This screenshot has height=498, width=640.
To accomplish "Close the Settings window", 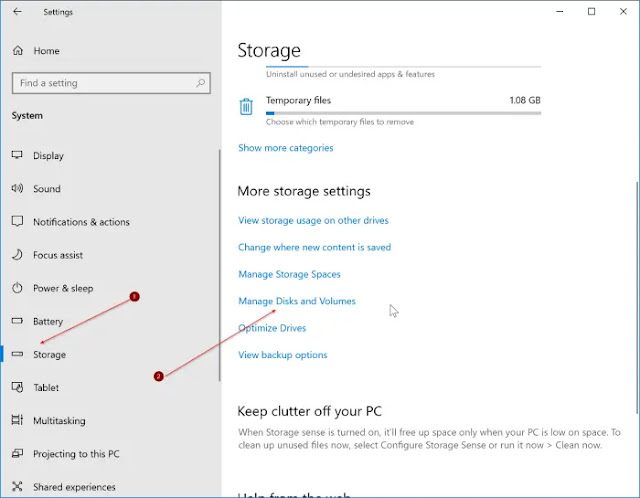I will click(623, 11).
